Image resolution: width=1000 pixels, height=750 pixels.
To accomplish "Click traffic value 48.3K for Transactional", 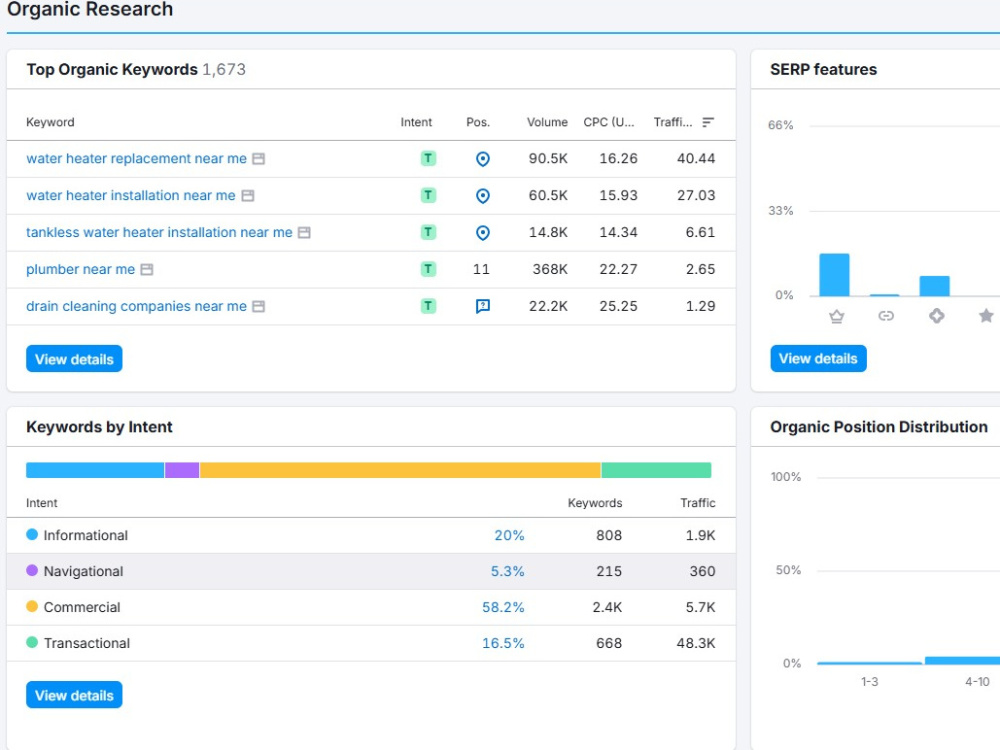I will click(696, 643).
